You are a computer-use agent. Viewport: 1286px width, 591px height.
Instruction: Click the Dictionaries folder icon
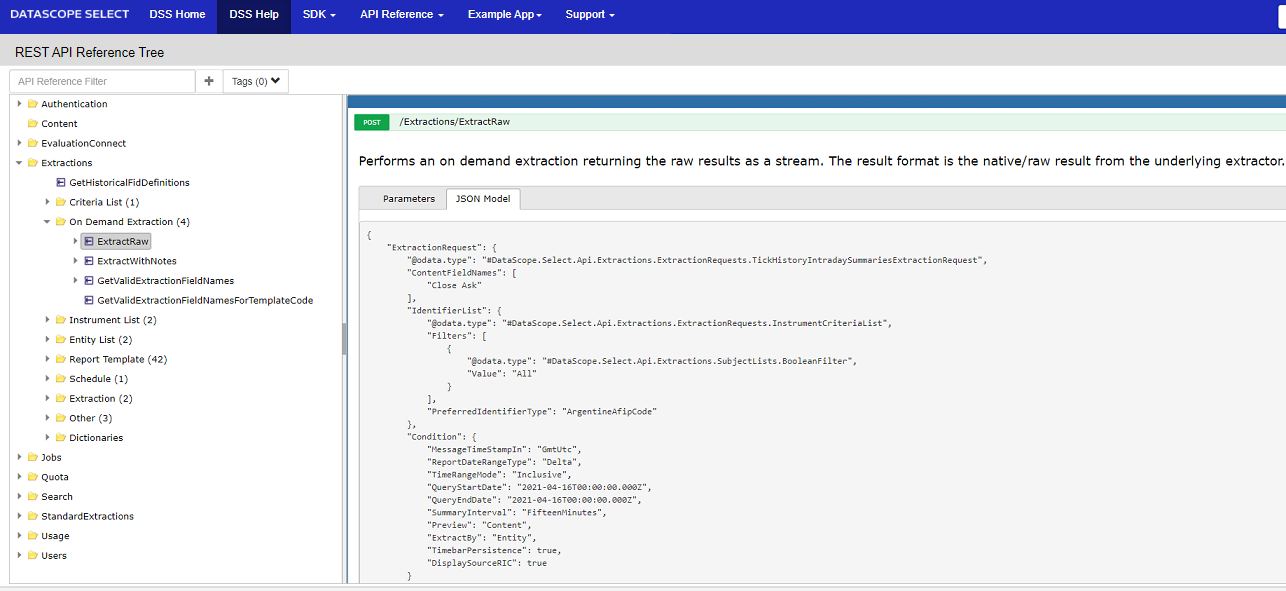[x=60, y=438]
